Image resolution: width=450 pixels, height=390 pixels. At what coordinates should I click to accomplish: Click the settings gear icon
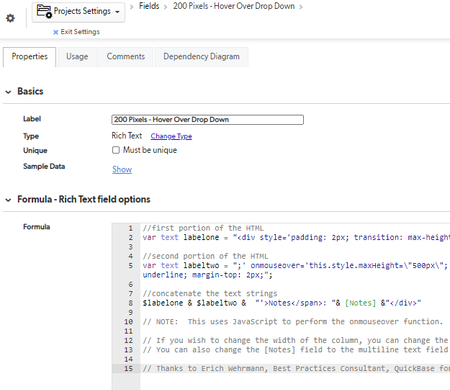pyautogui.click(x=10, y=18)
